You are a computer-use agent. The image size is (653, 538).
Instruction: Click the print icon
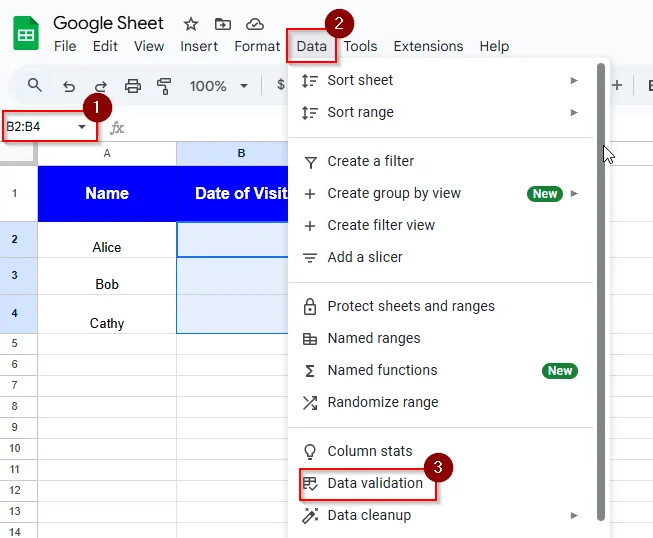[133, 86]
